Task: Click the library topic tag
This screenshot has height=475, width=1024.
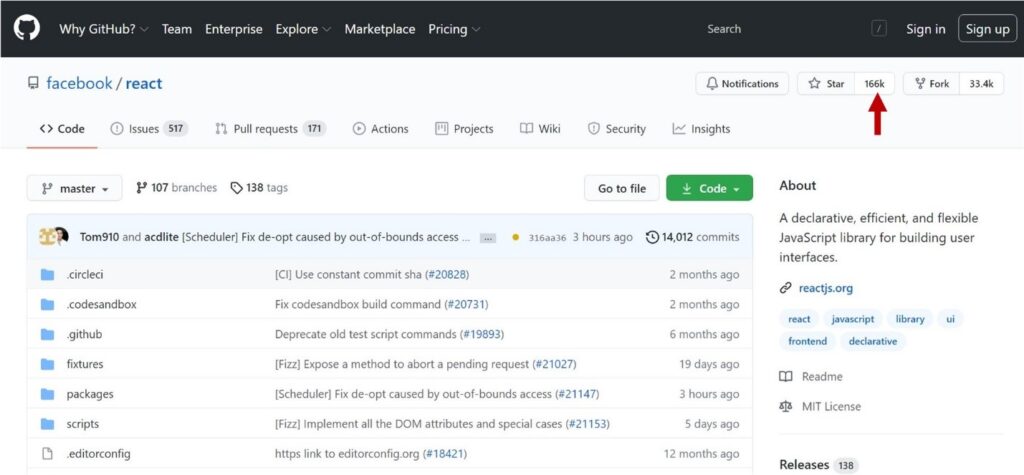Action: 910,319
